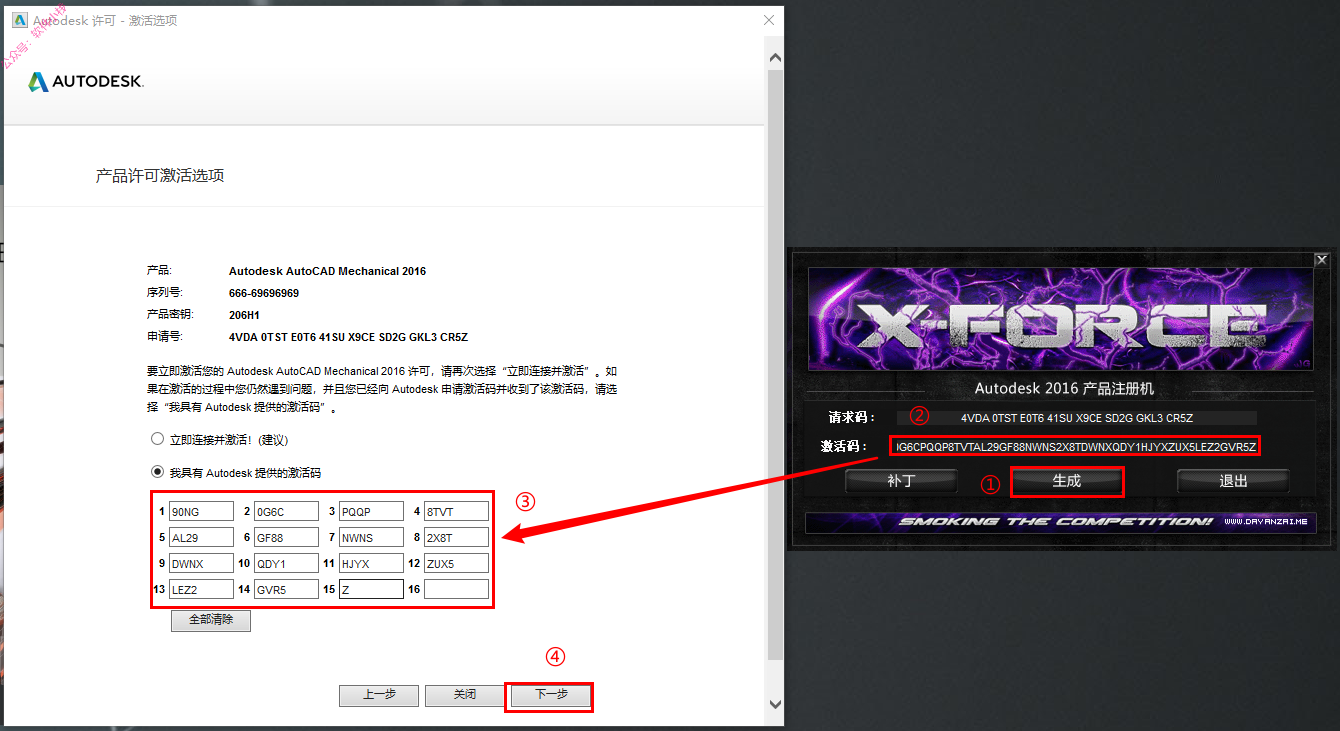Click the 激活码 activation code field in X-Force

pyautogui.click(x=1076, y=446)
